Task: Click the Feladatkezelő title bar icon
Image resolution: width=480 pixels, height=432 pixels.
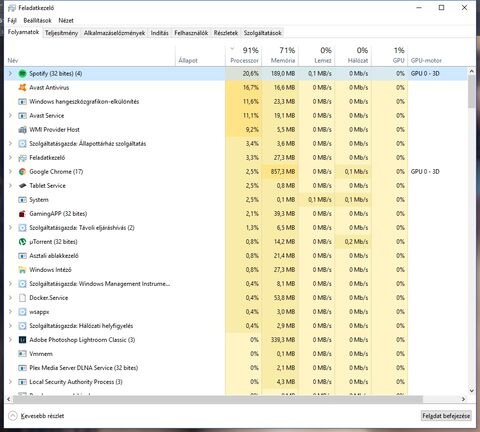Action: [11, 8]
